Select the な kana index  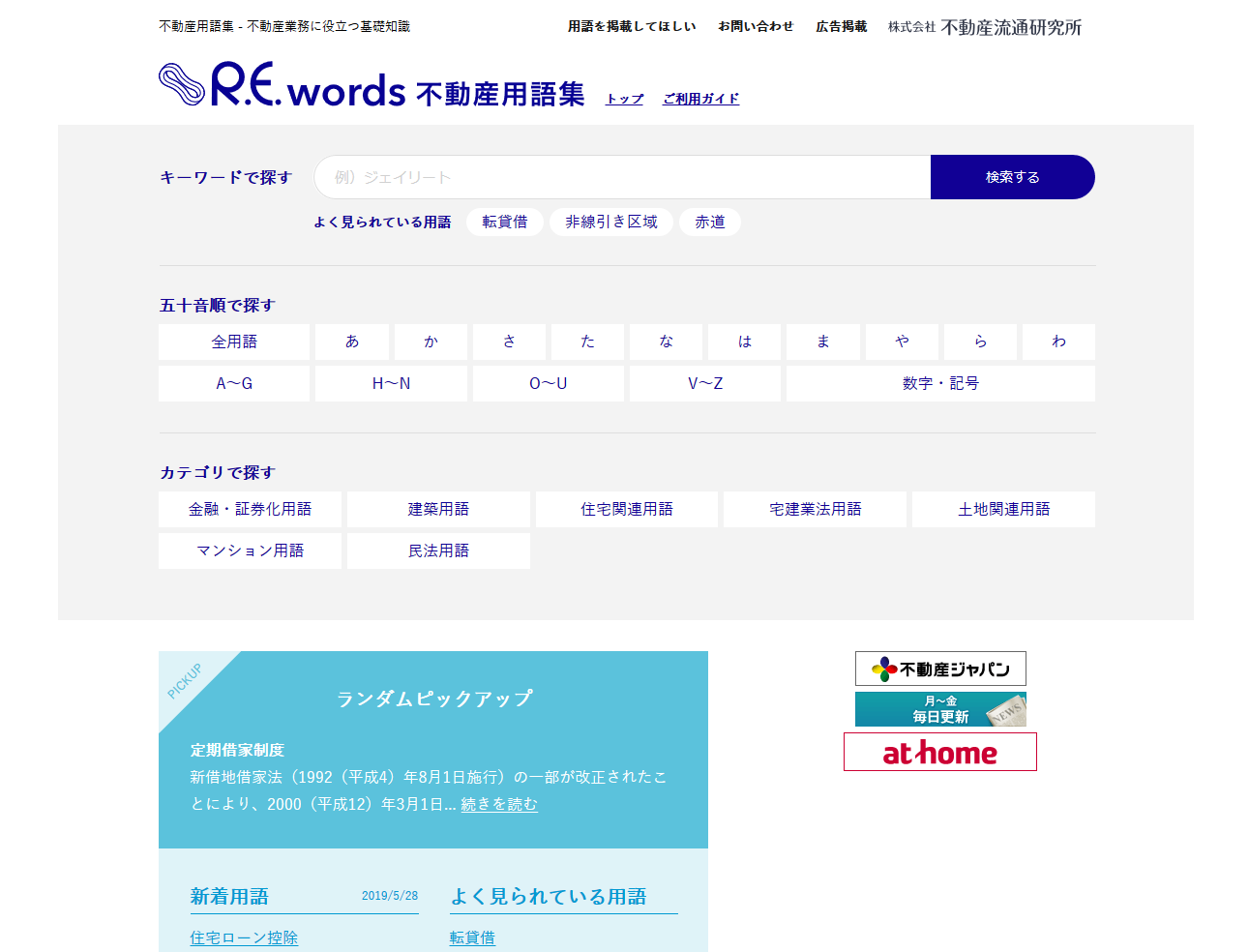[666, 342]
